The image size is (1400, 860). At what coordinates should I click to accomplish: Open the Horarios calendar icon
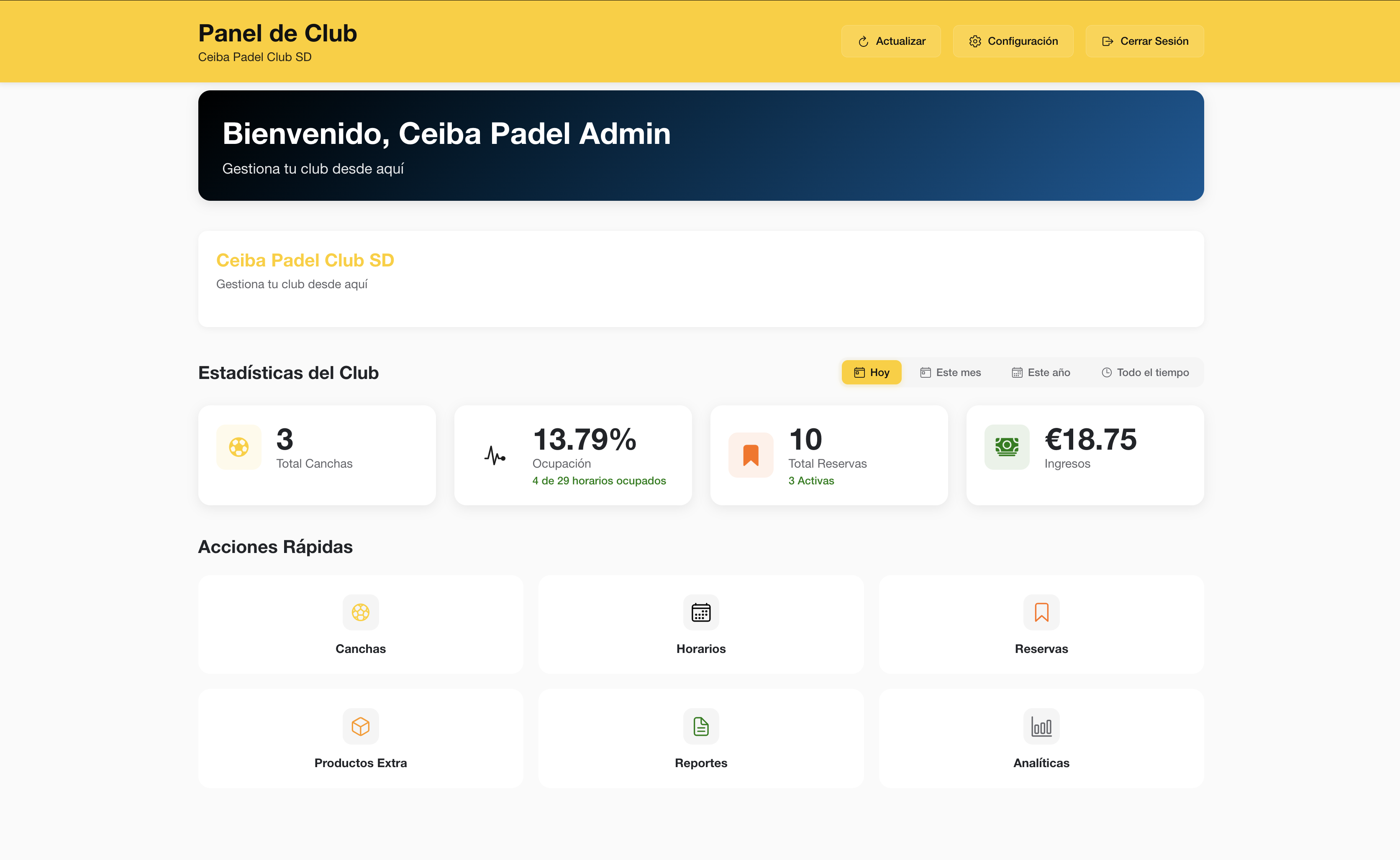tap(700, 612)
